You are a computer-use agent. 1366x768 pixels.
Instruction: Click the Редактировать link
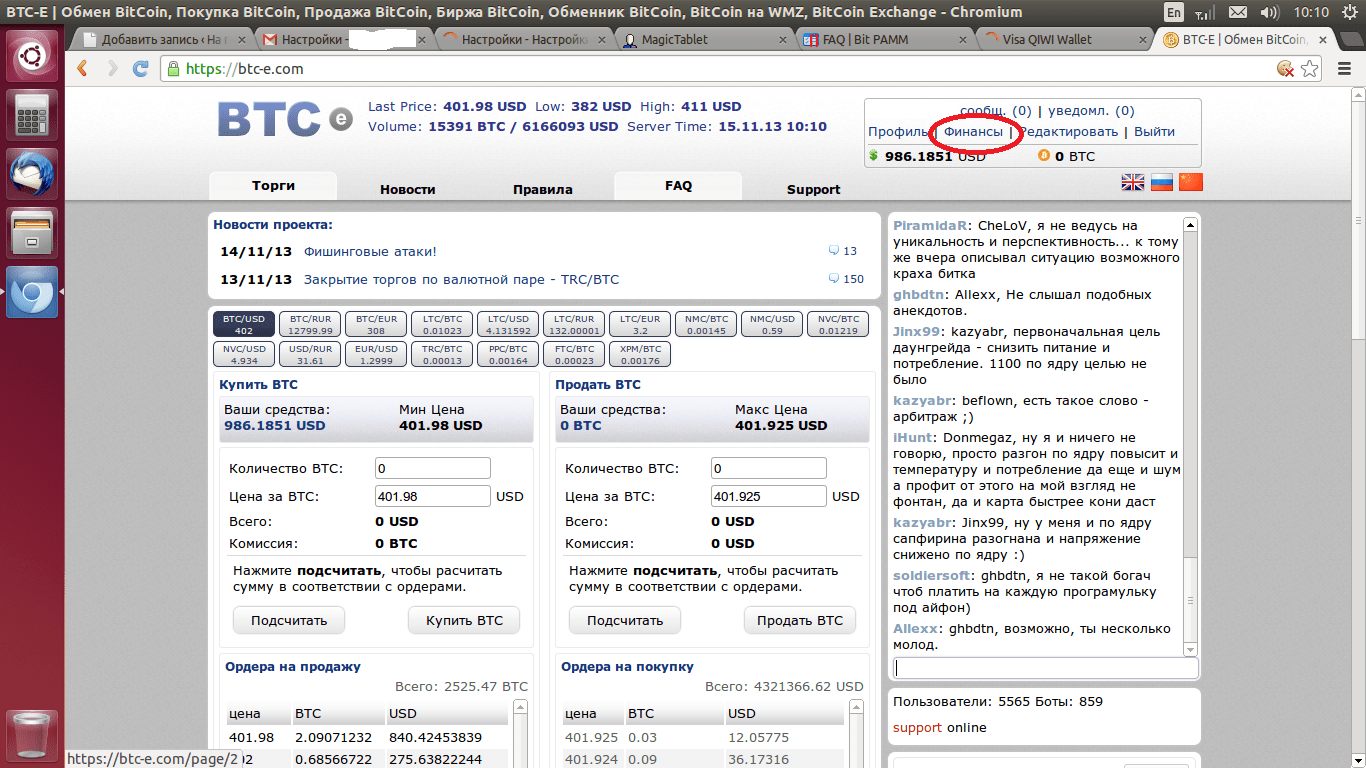[1069, 132]
